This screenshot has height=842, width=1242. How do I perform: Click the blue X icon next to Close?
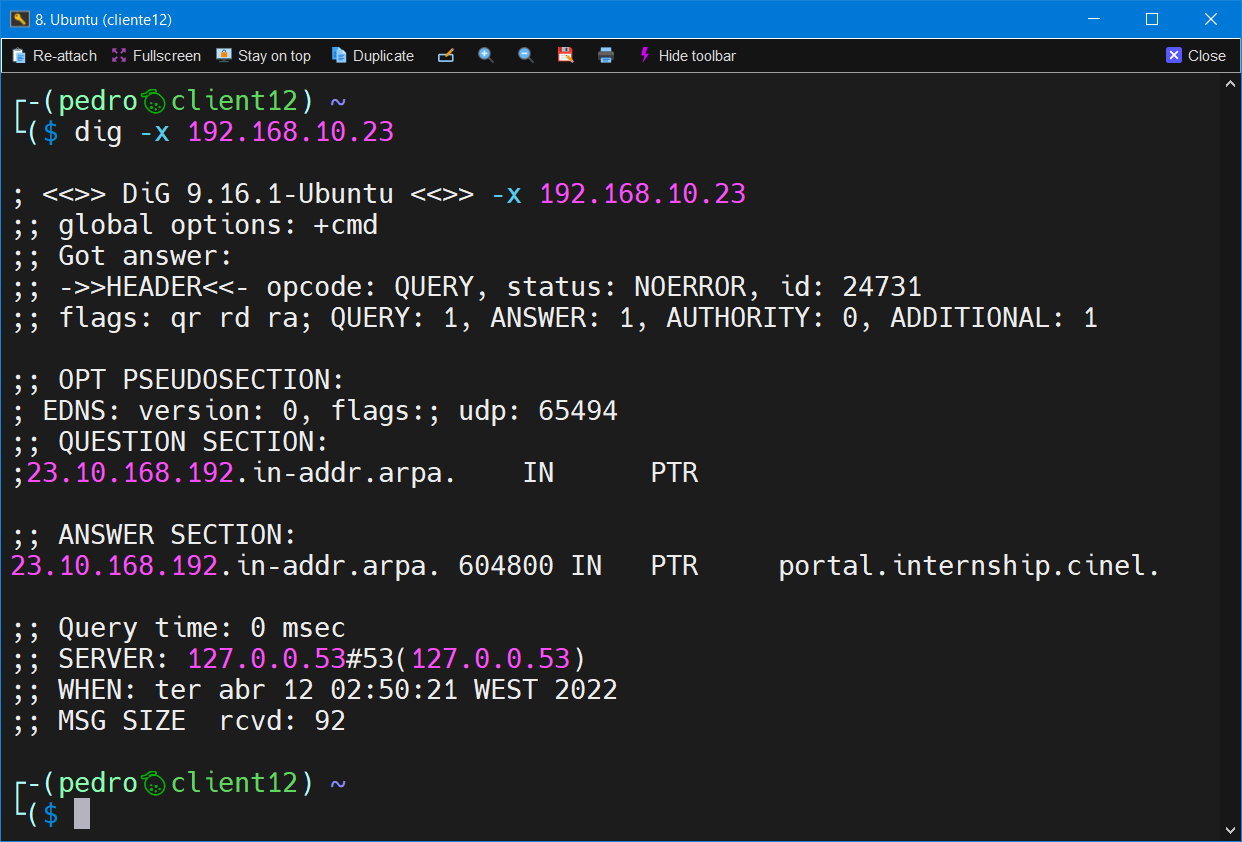pyautogui.click(x=1173, y=55)
